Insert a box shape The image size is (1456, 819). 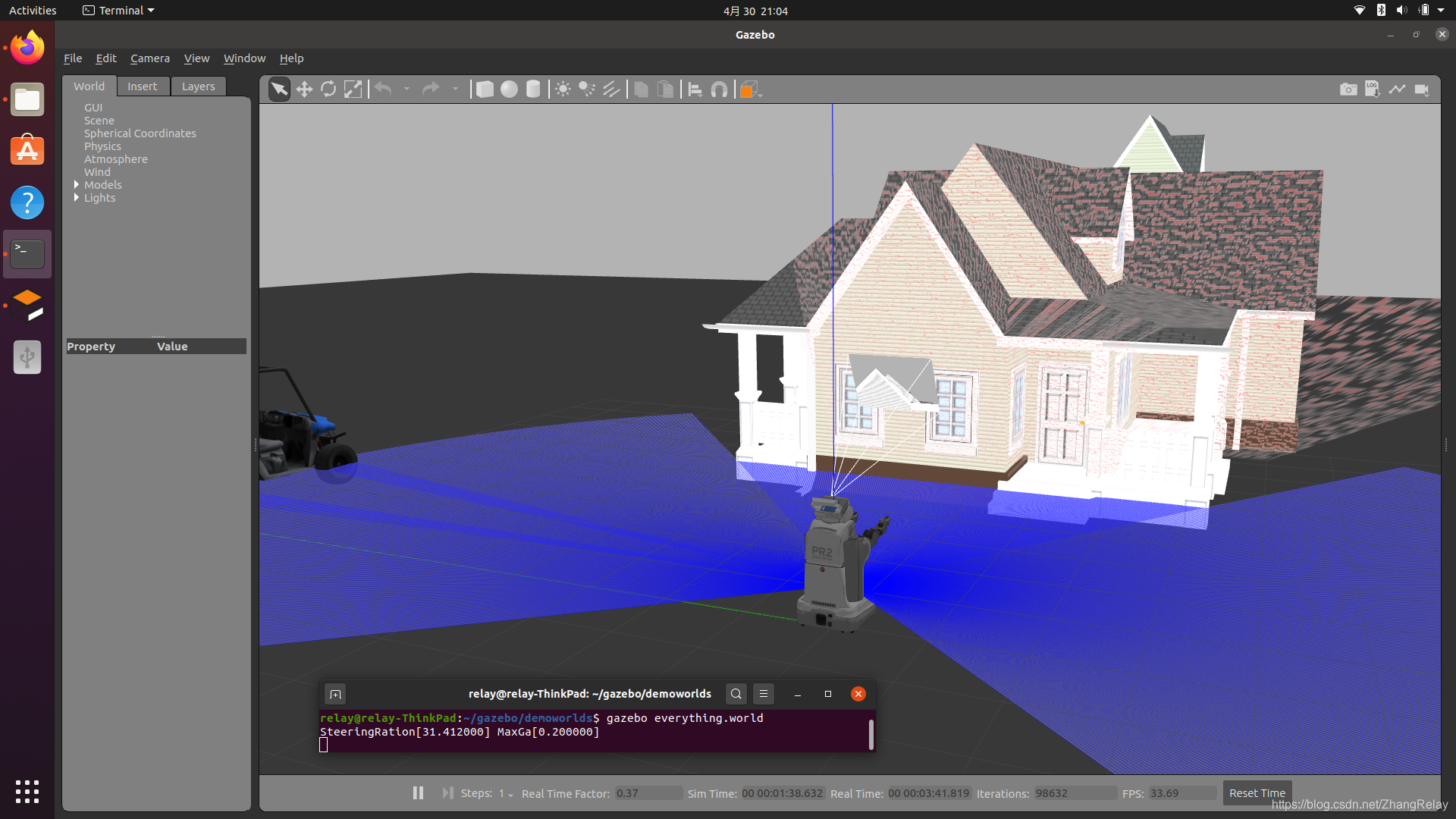(x=485, y=89)
